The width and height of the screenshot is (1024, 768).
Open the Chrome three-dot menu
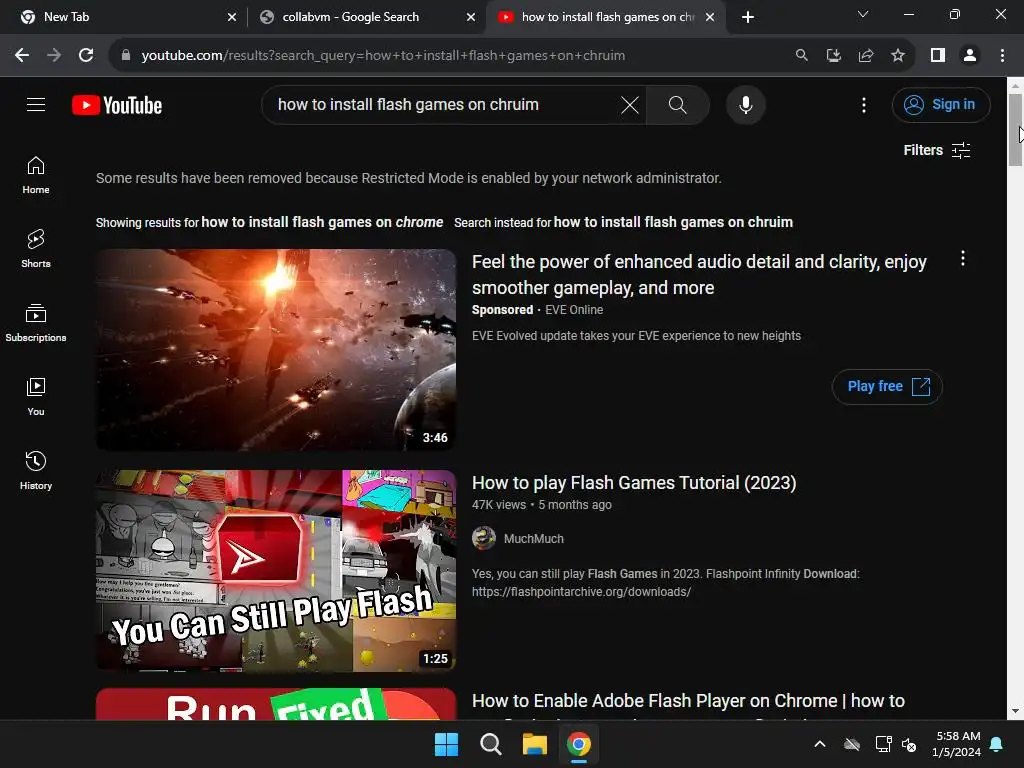click(1002, 56)
